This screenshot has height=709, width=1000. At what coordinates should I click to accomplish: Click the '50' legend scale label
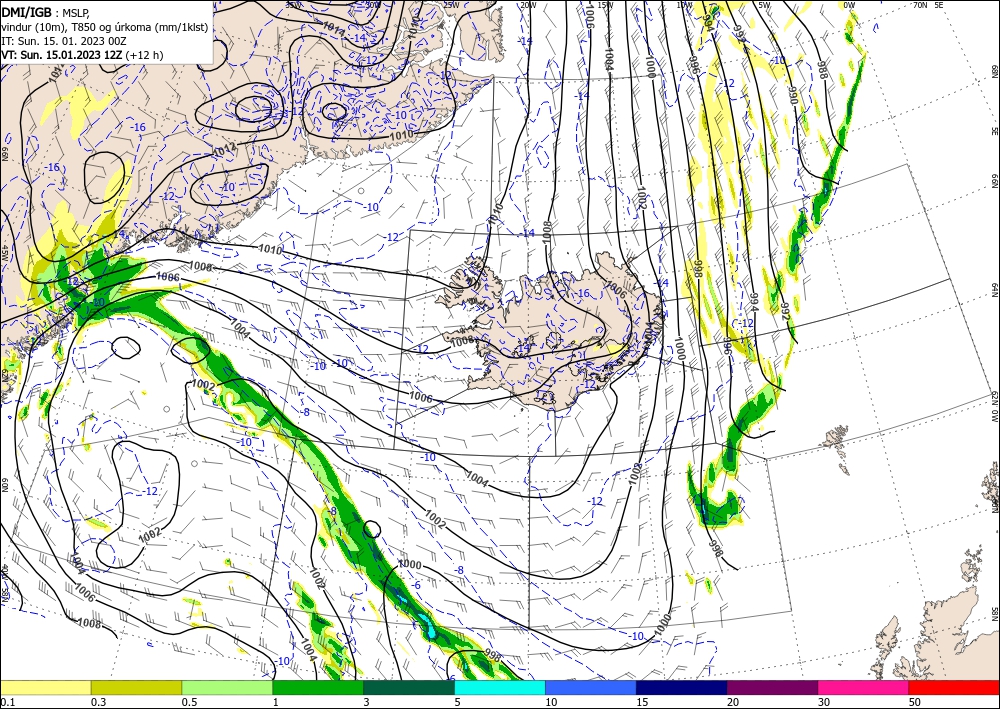pos(915,702)
